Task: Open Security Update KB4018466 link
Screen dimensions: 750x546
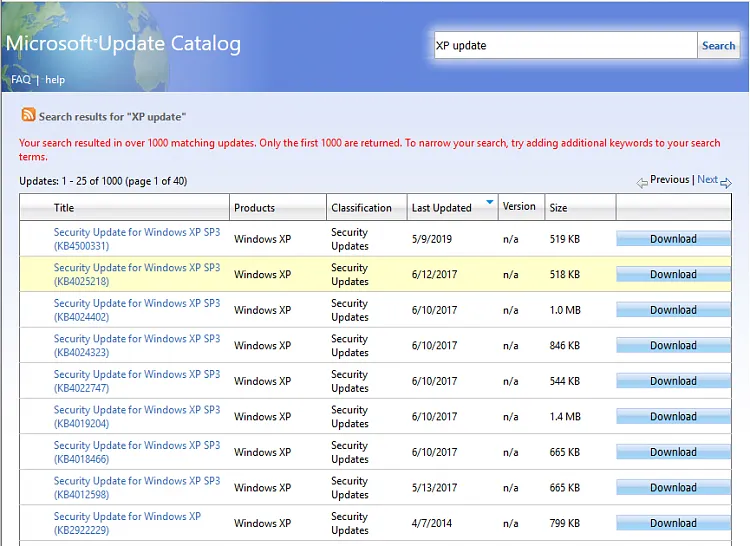Action: click(x=137, y=452)
